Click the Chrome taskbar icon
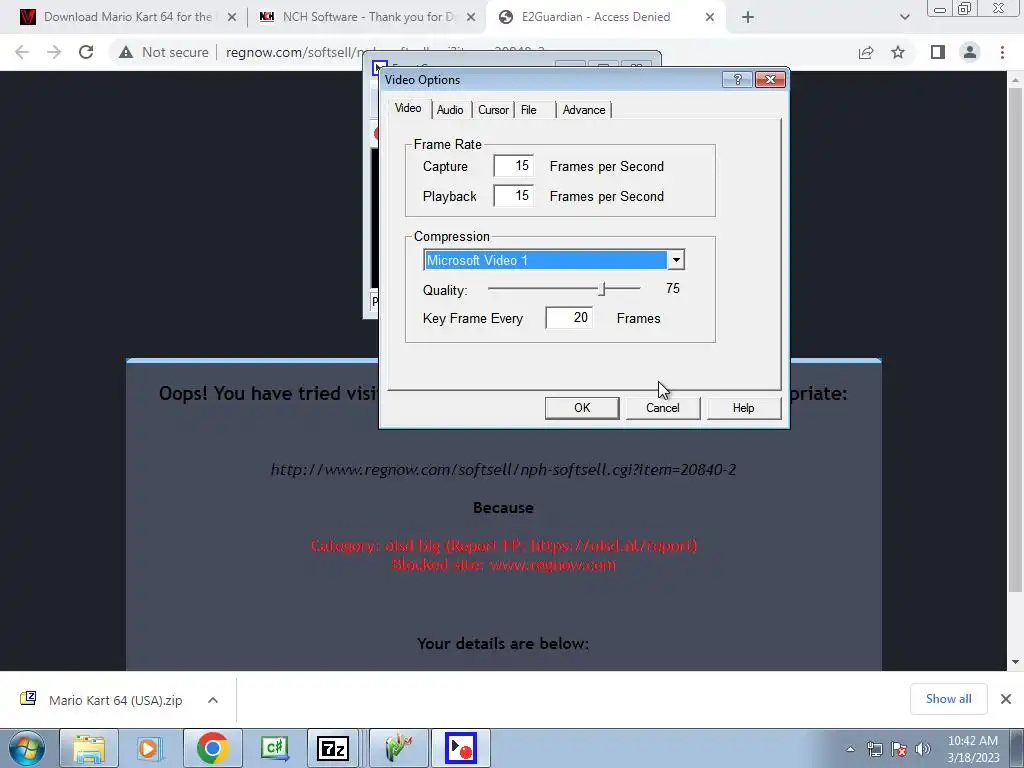 coord(212,748)
